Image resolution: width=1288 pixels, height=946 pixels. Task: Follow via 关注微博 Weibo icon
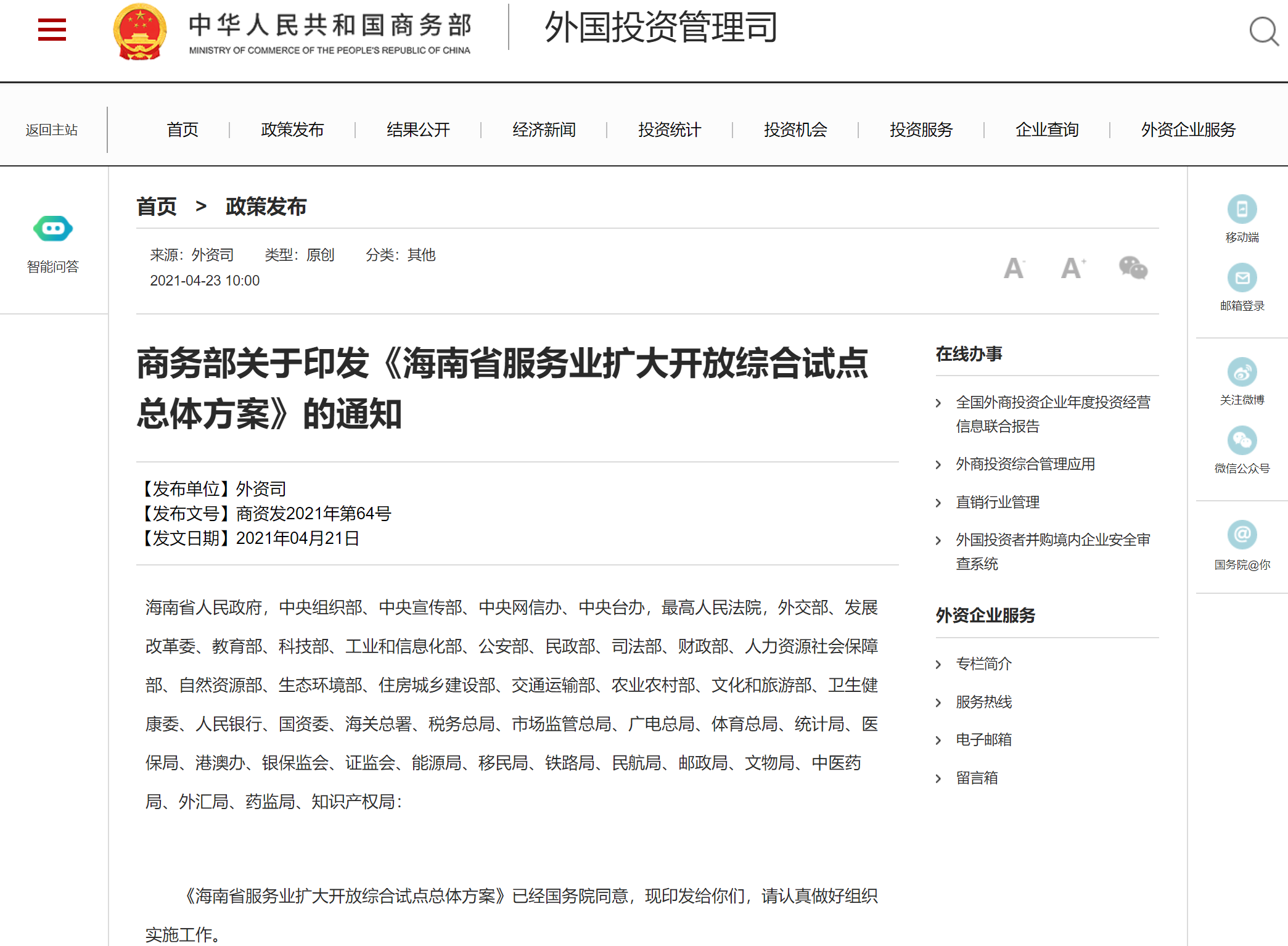click(1242, 372)
